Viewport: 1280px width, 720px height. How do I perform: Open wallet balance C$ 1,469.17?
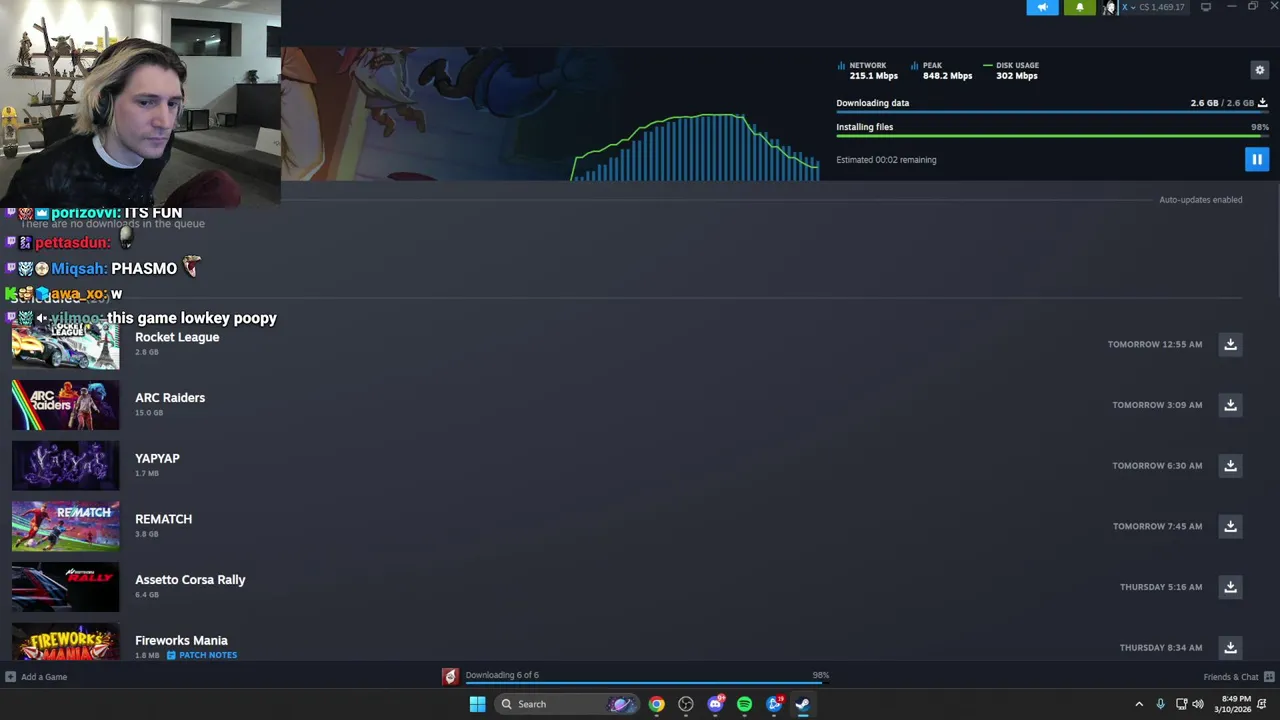(x=1162, y=7)
